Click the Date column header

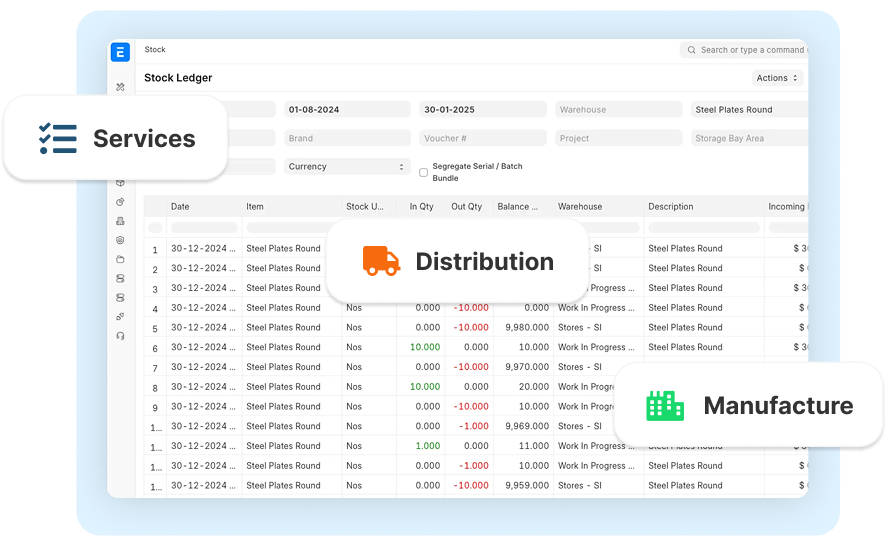180,207
